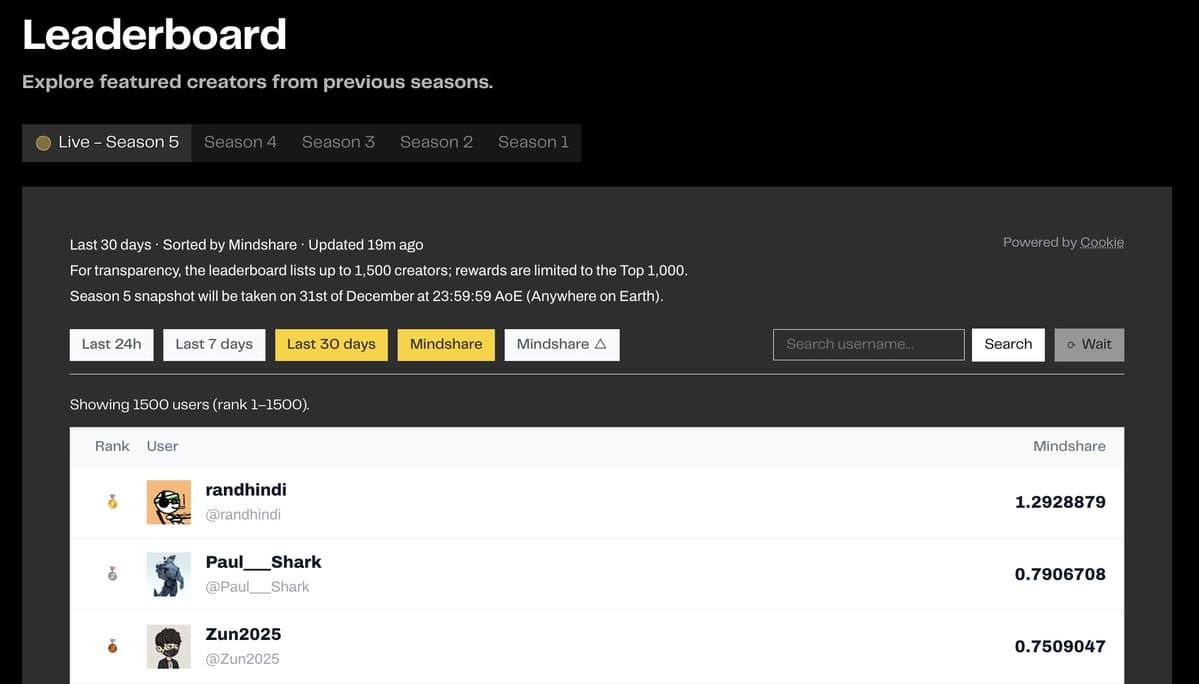Click the search username input field
Image resolution: width=1199 pixels, height=684 pixels.
(x=868, y=344)
